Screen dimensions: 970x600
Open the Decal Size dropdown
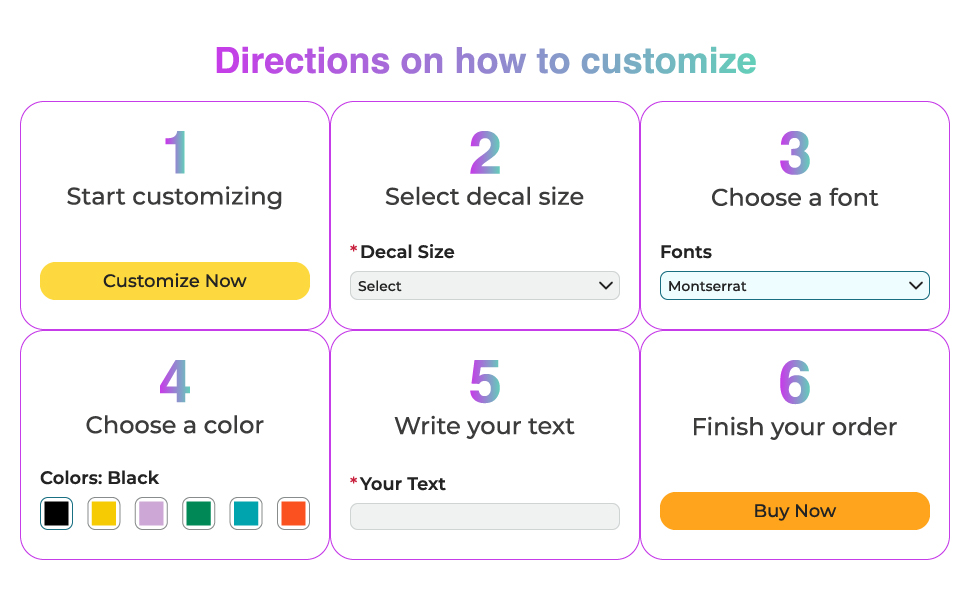coord(484,286)
